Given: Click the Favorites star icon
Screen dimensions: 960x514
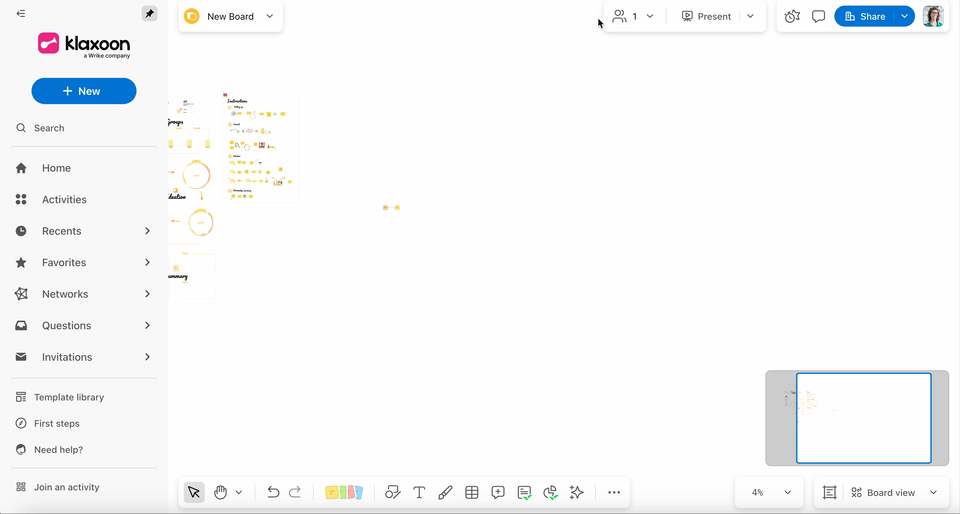Looking at the screenshot, I should (x=21, y=263).
